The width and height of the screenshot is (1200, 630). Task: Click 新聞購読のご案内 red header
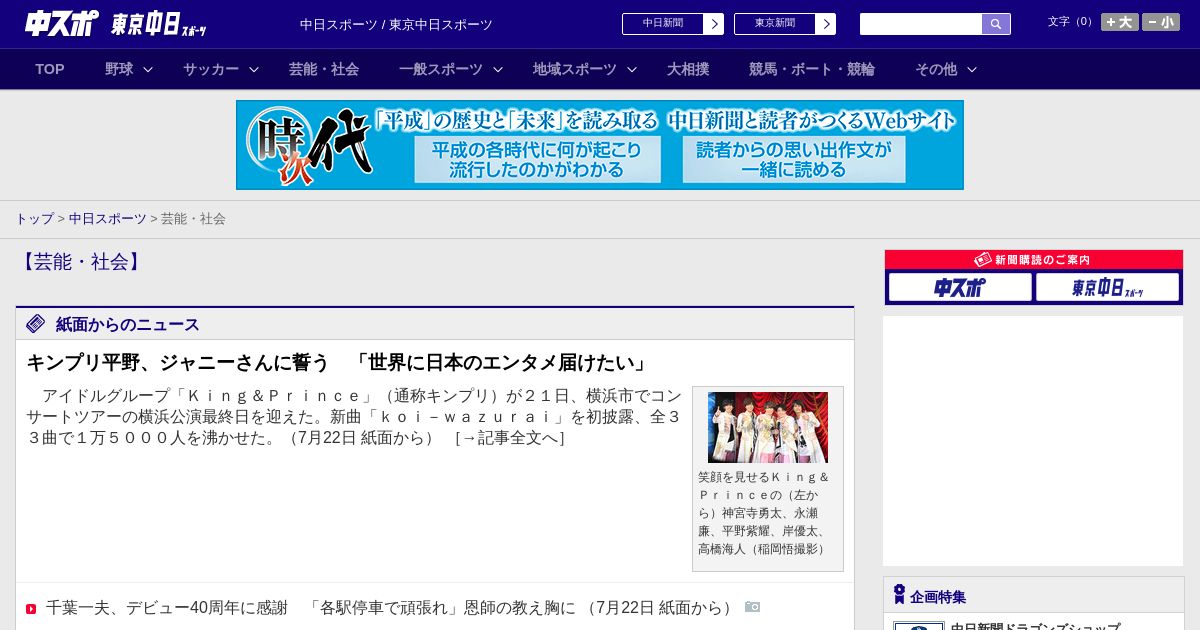click(x=1034, y=260)
